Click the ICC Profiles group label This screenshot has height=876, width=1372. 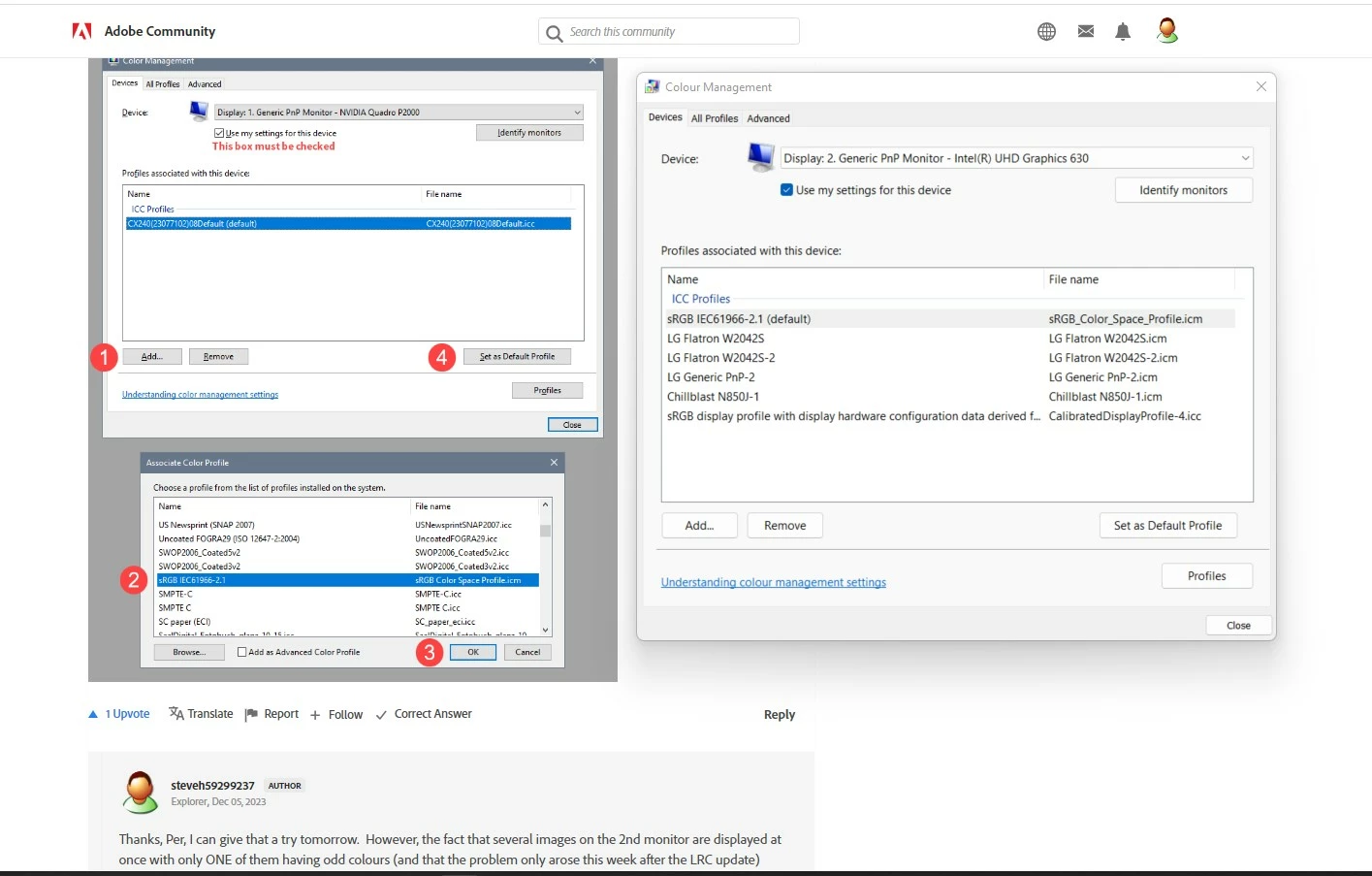[x=701, y=299]
